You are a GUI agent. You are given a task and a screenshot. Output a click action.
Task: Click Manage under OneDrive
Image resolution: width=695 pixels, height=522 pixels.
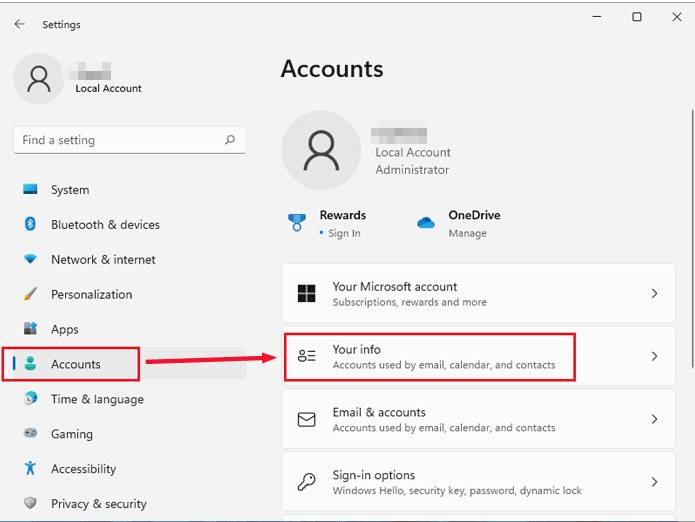pyautogui.click(x=467, y=233)
